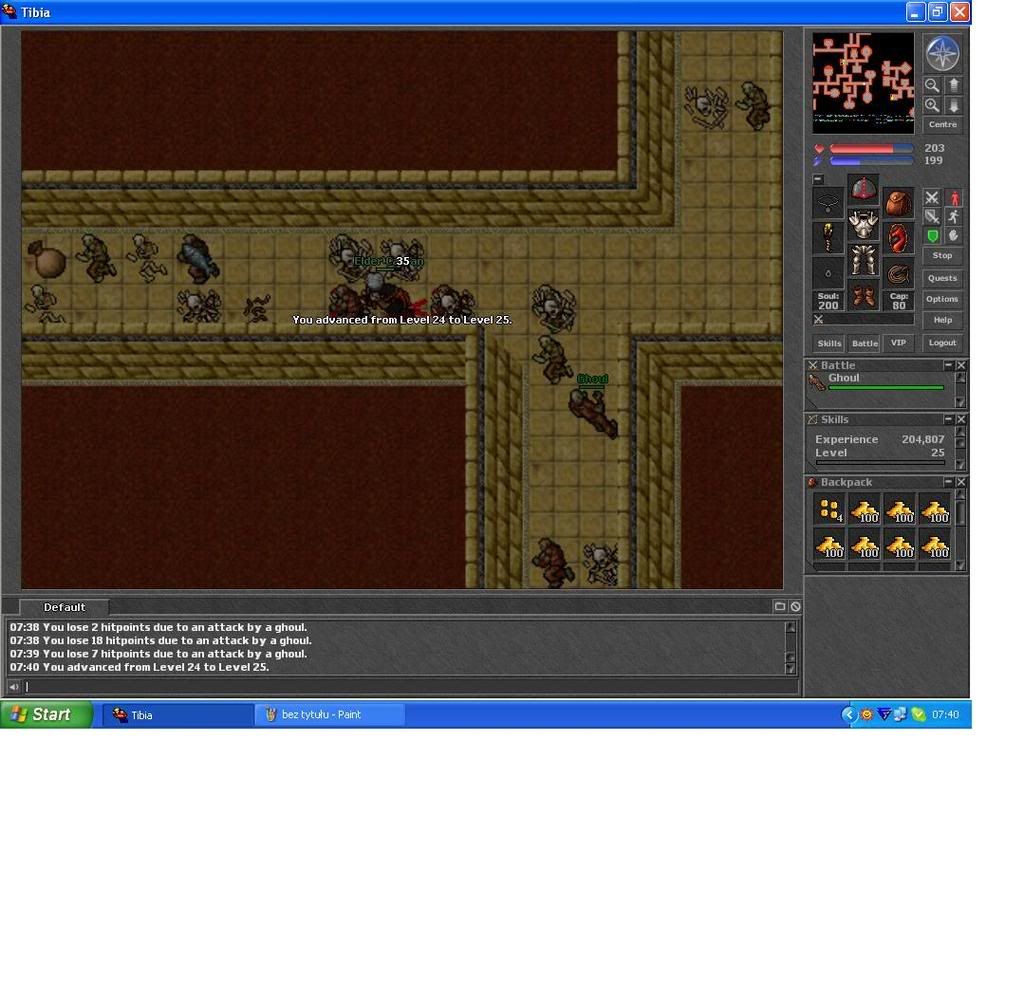Open the Windows Start menu
Viewport: 1024px width, 981px height.
click(46, 715)
